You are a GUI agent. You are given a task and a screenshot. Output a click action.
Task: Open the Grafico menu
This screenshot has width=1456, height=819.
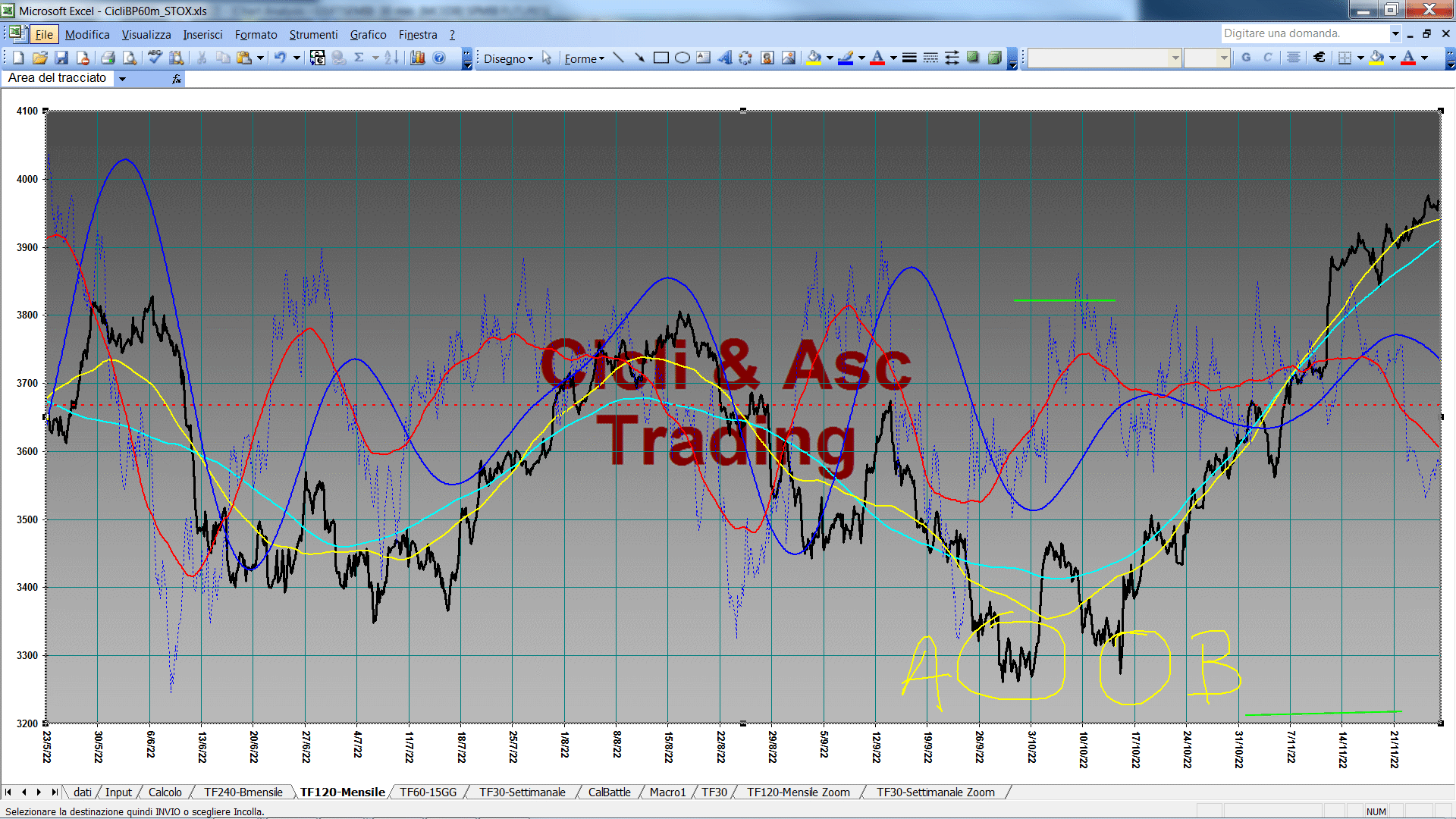point(368,35)
